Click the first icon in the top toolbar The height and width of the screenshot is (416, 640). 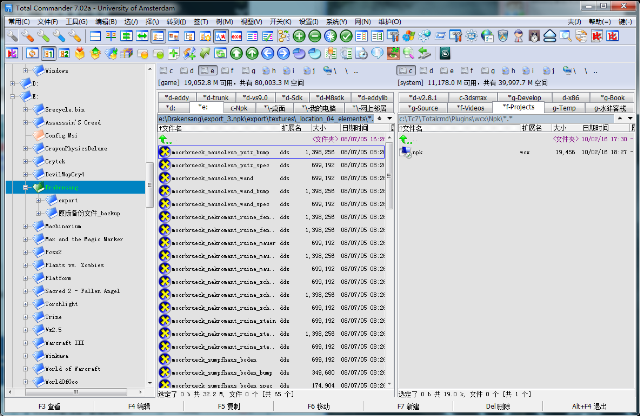(x=13, y=36)
